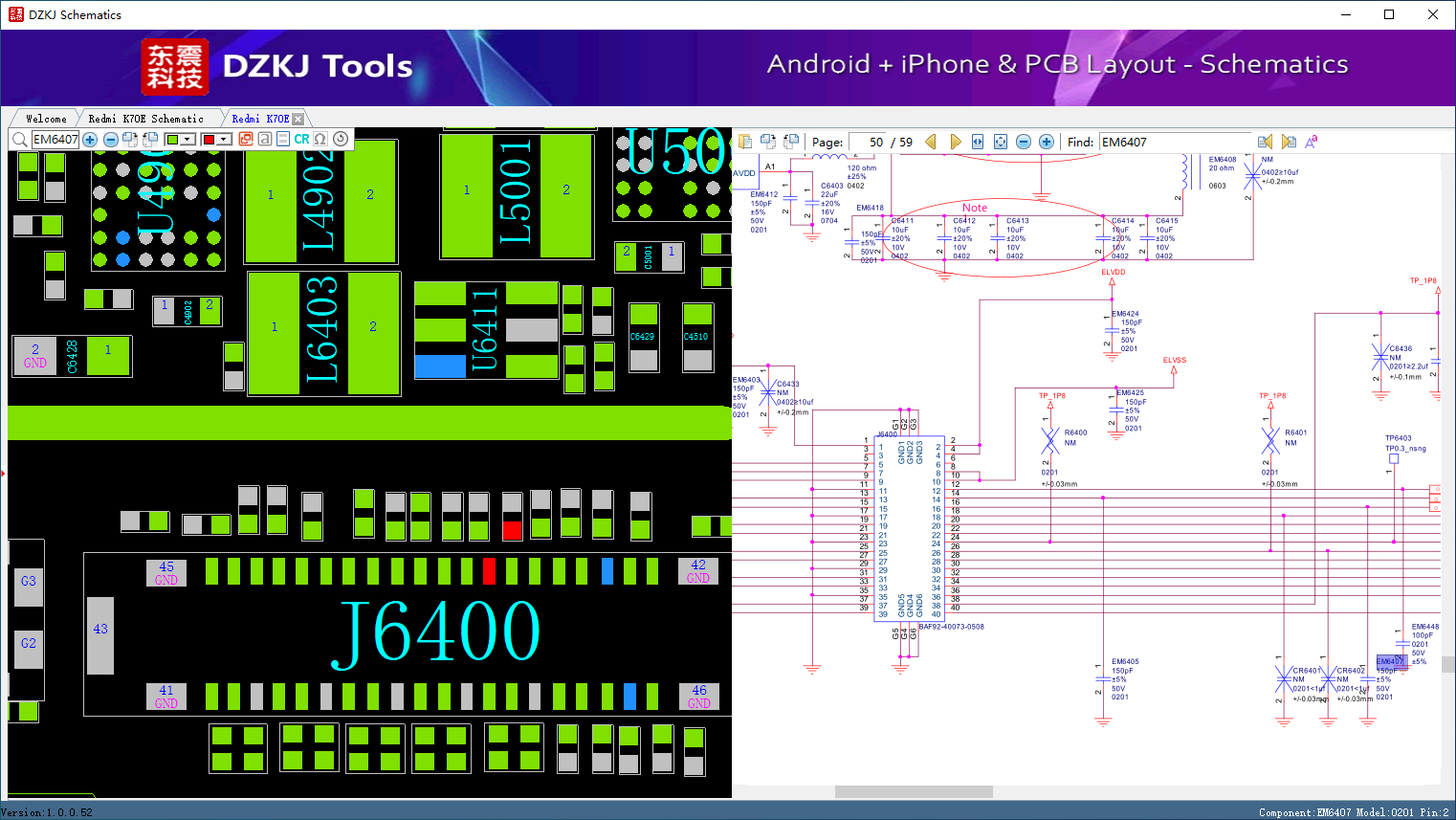Go to the previous schematic page
Image resolution: width=1456 pixels, height=820 pixels.
931,142
